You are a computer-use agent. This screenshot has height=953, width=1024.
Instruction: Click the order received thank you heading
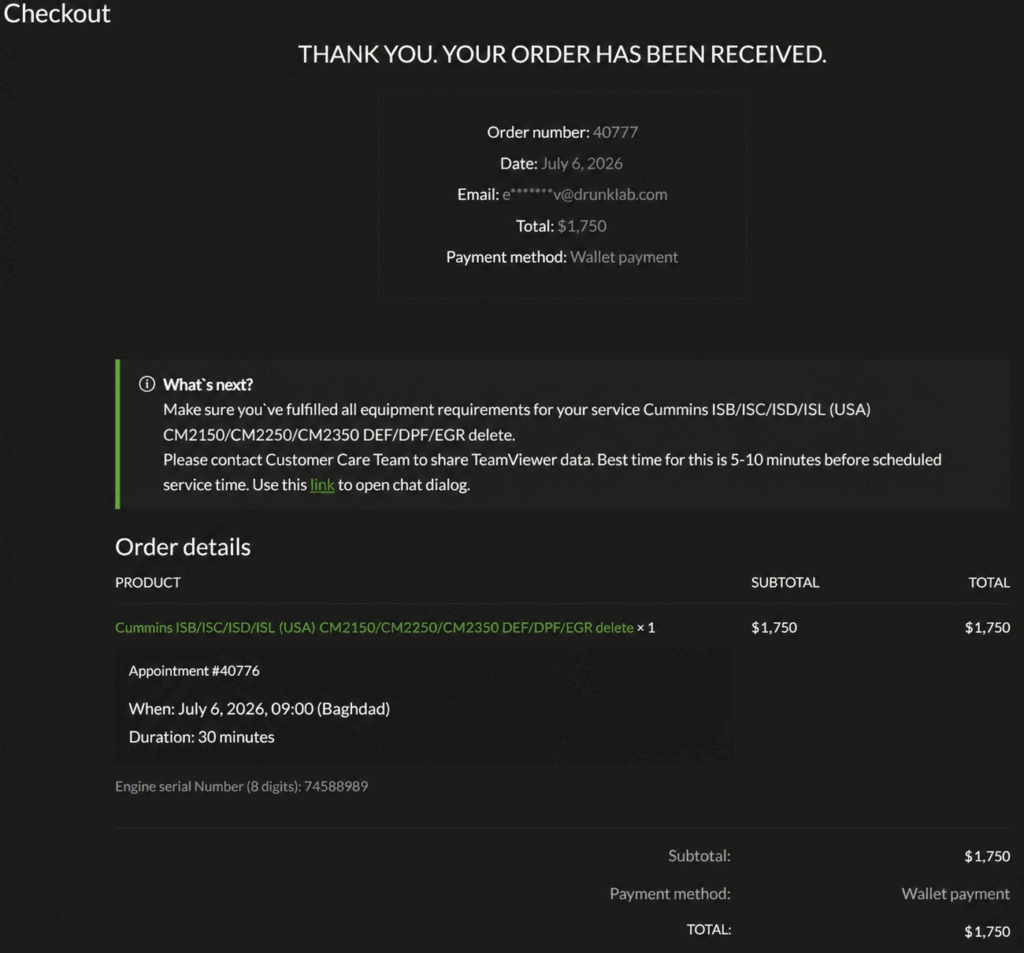(562, 54)
